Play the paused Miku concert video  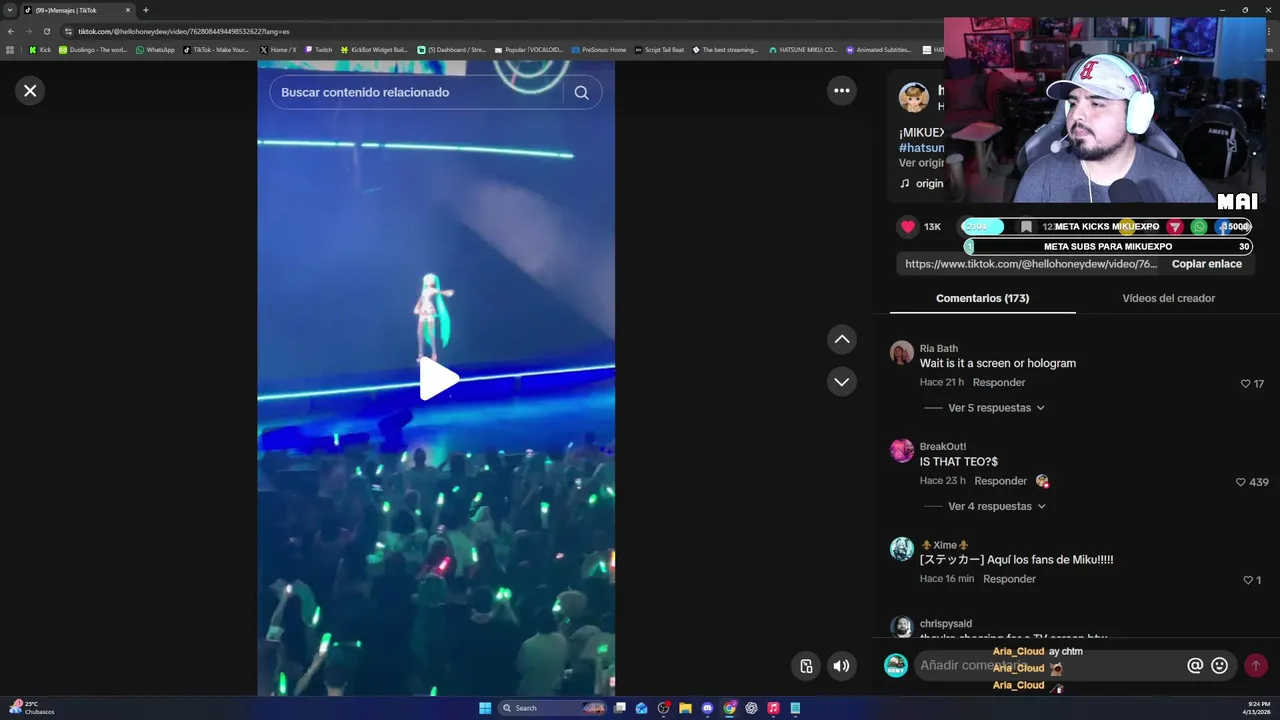click(437, 379)
